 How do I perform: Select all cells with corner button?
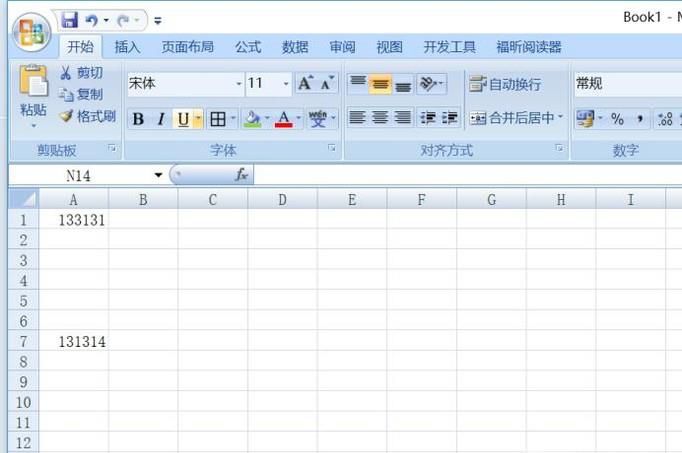(x=23, y=200)
